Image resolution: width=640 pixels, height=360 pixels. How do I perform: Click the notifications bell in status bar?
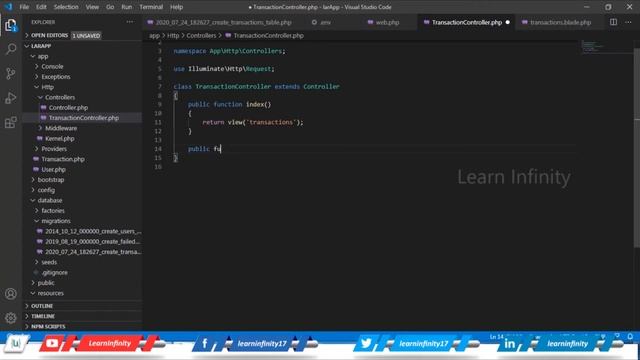pyautogui.click(x=630, y=336)
